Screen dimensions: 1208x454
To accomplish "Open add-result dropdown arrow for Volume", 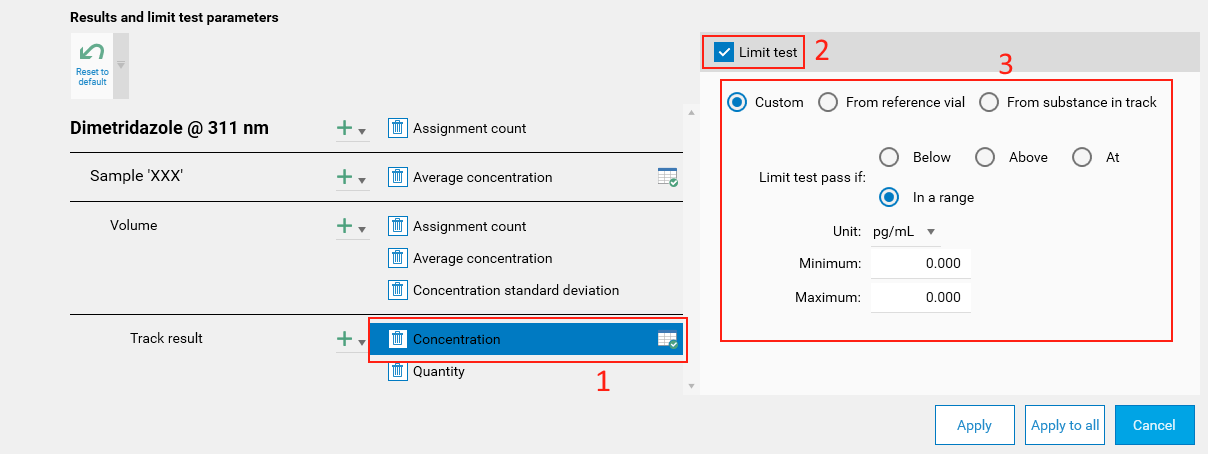I will click(x=362, y=228).
